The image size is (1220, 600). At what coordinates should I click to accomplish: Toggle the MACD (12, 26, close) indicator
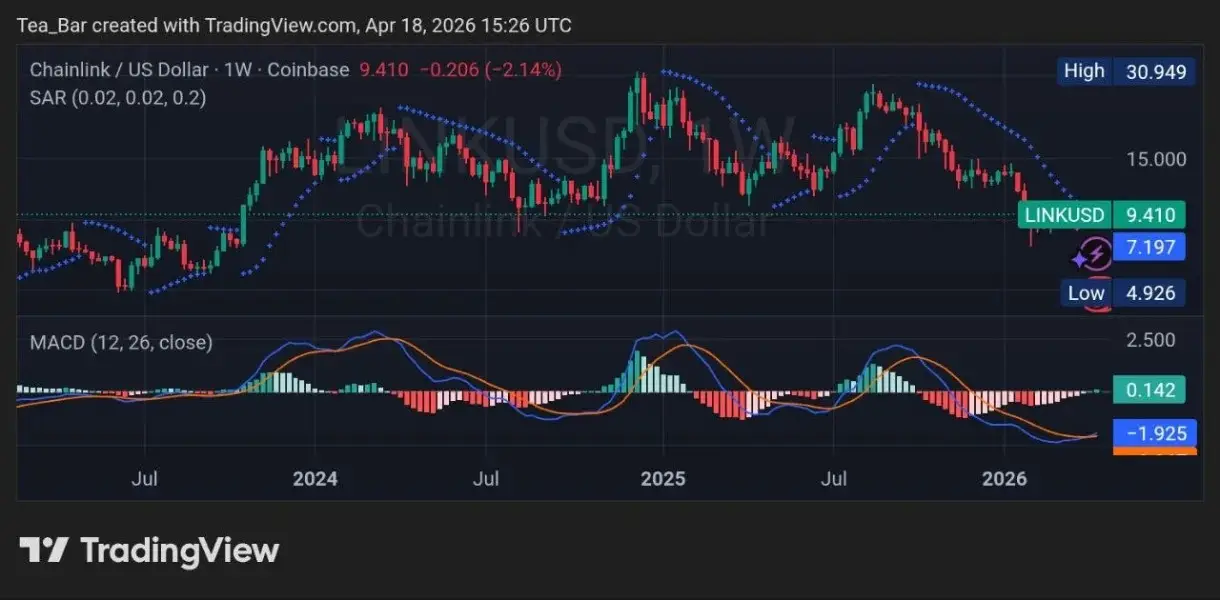click(122, 342)
